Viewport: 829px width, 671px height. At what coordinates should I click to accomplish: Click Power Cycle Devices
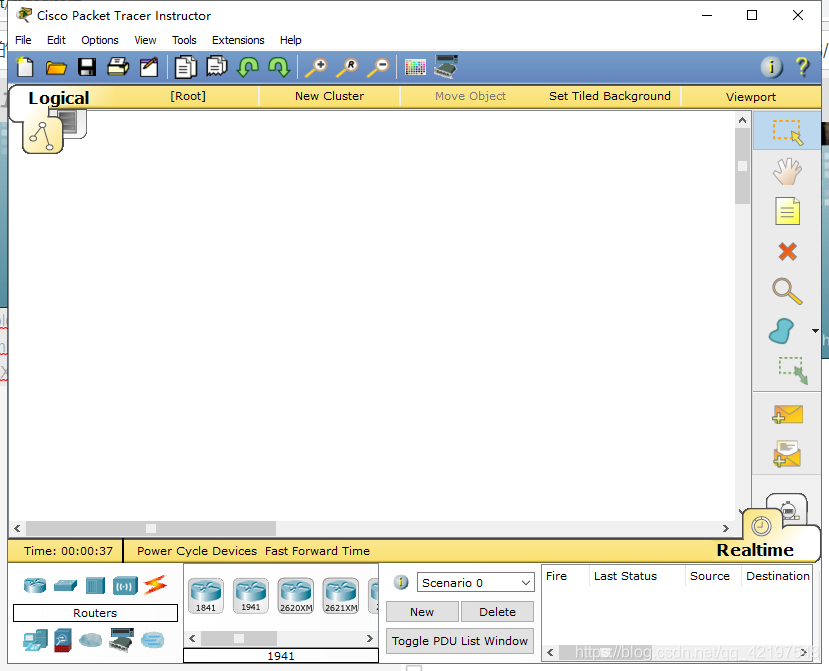[197, 551]
